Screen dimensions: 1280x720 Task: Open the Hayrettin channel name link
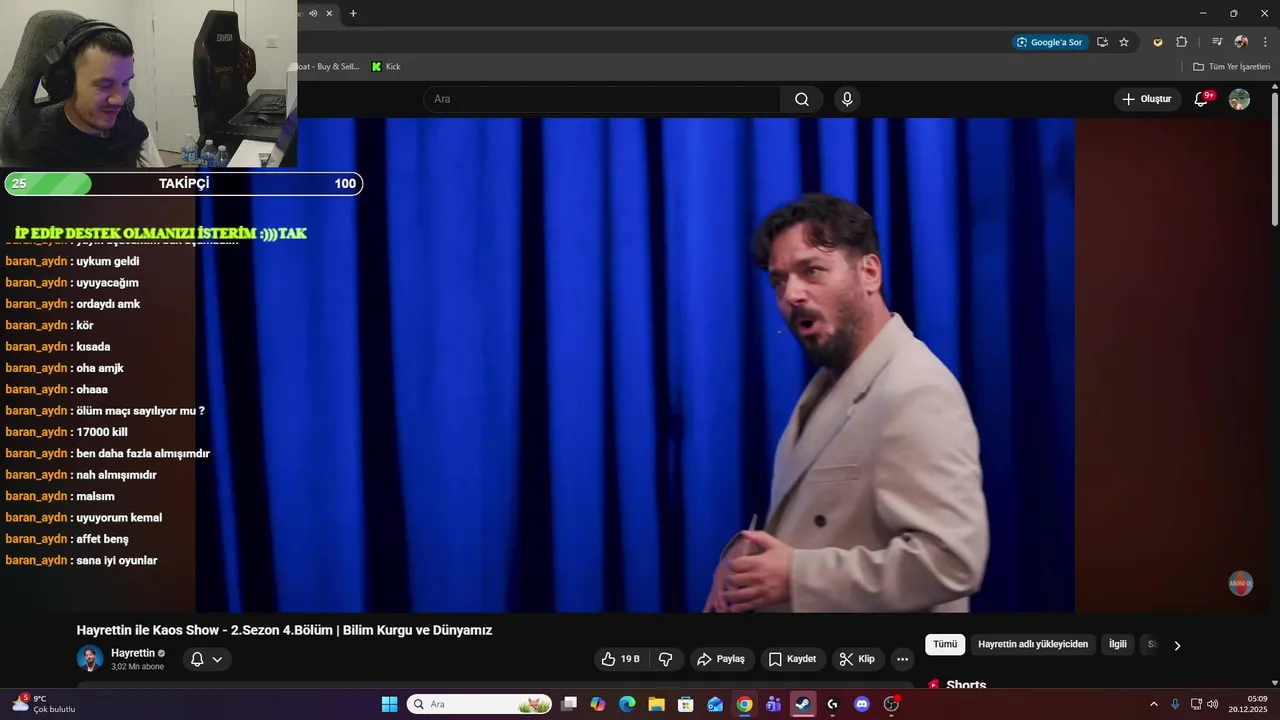(133, 653)
